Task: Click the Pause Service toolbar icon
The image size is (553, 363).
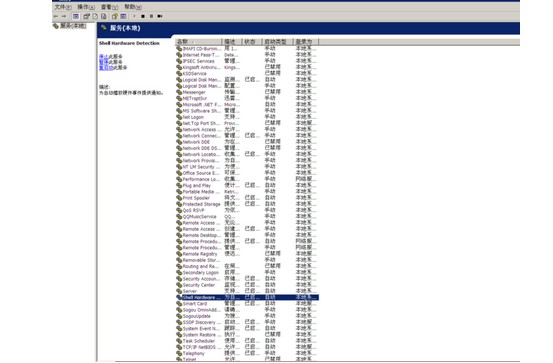Action: pyautogui.click(x=151, y=16)
